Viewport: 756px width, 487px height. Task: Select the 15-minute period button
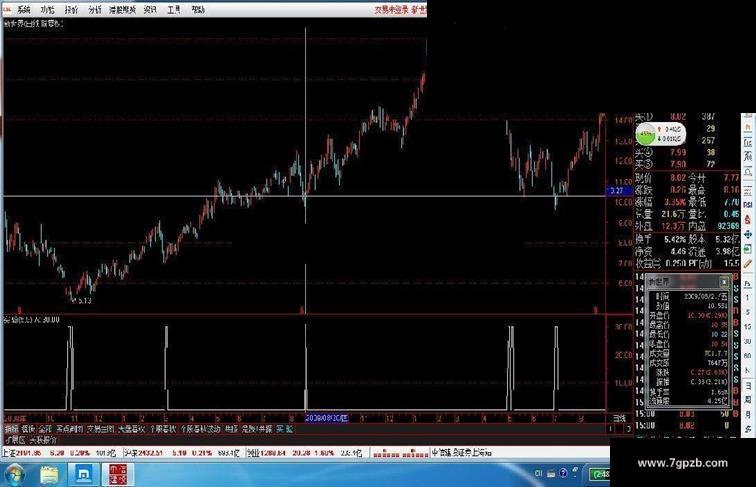pos(748,327)
